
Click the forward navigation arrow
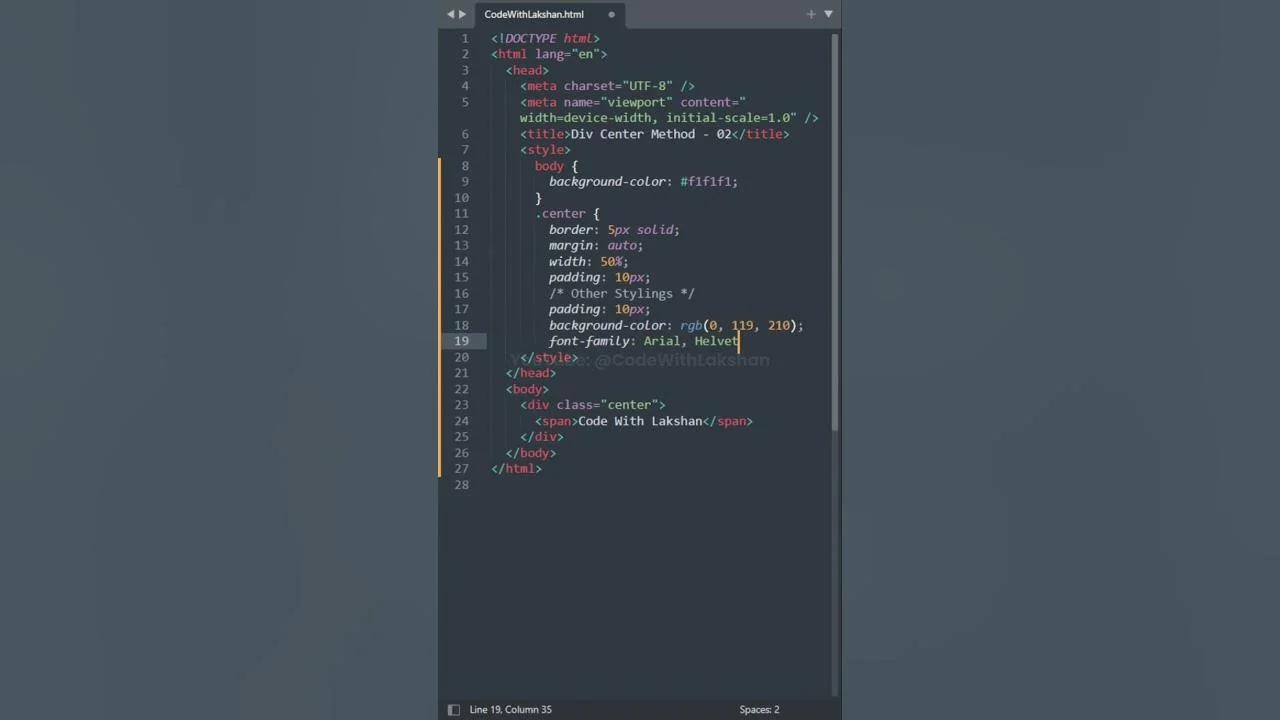coord(462,14)
